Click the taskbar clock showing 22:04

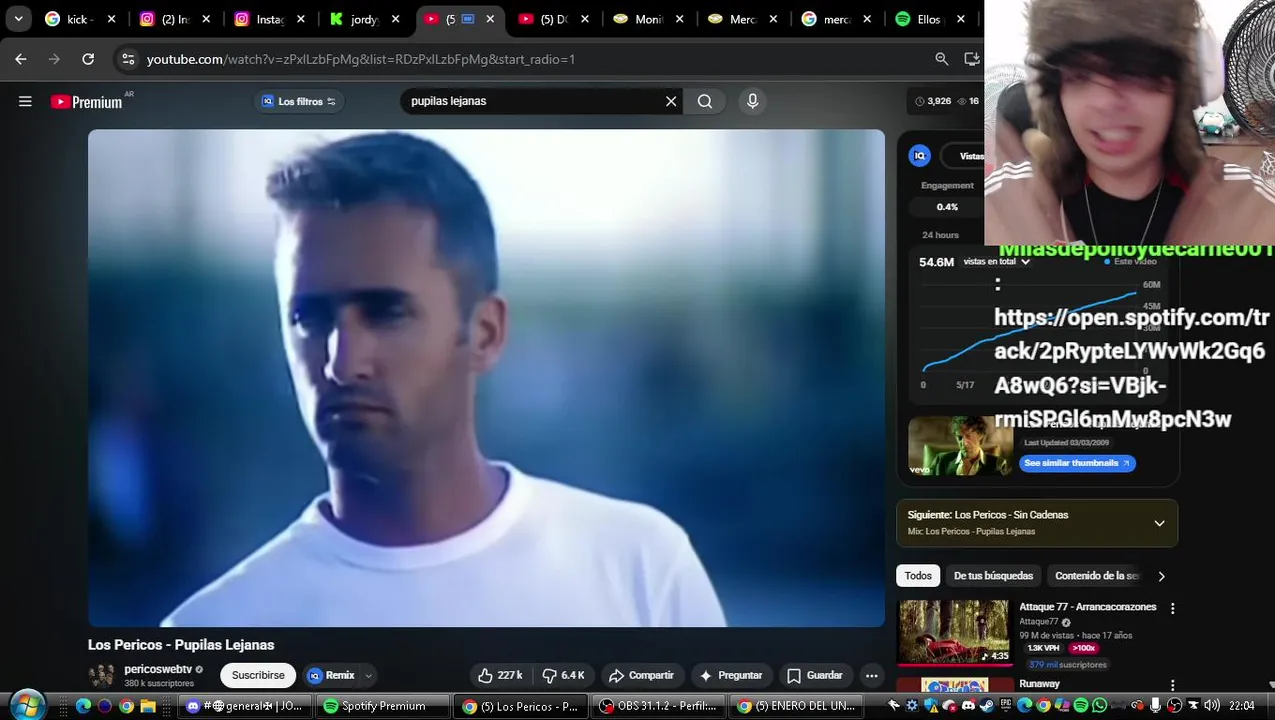(x=1241, y=705)
